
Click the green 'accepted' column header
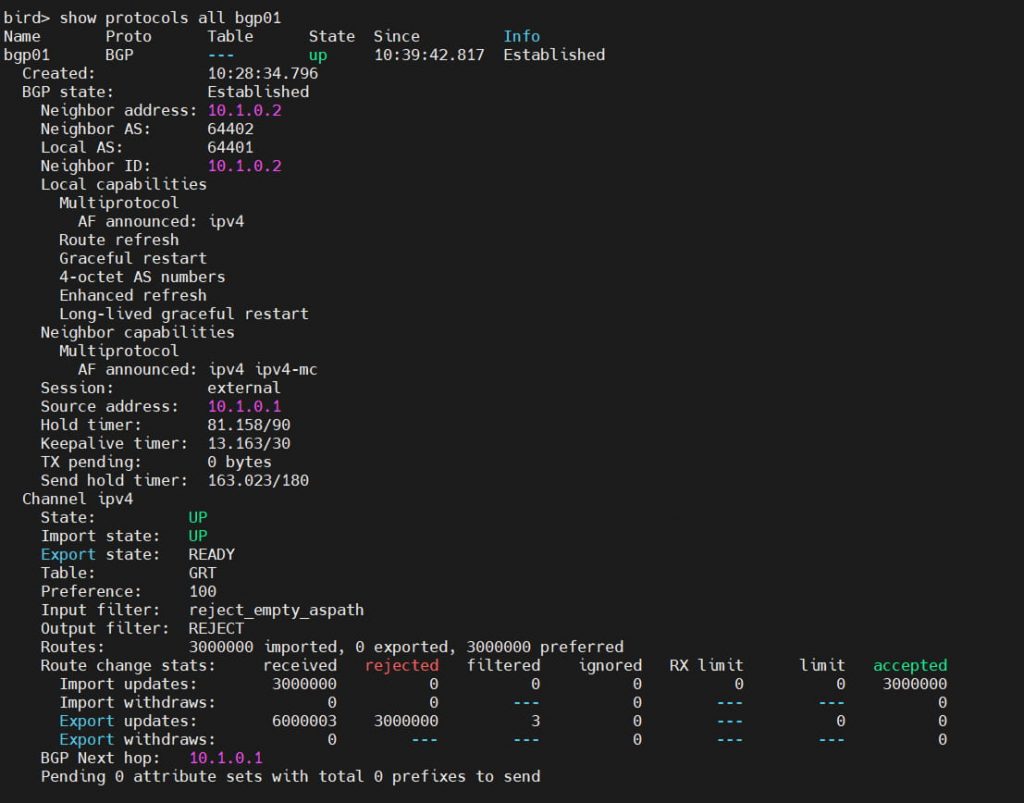click(910, 665)
